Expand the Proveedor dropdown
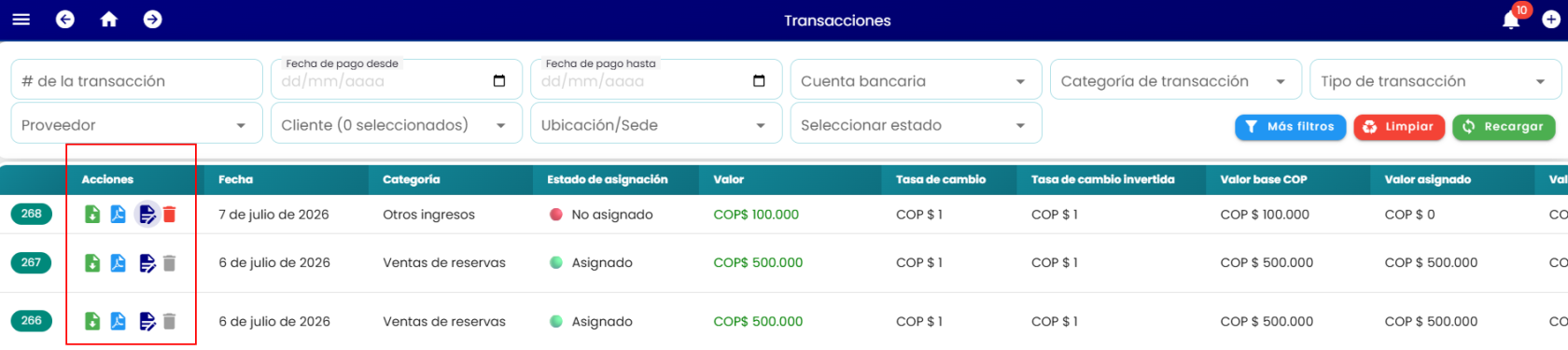Viewport: 1568px width, 350px height. [136, 124]
